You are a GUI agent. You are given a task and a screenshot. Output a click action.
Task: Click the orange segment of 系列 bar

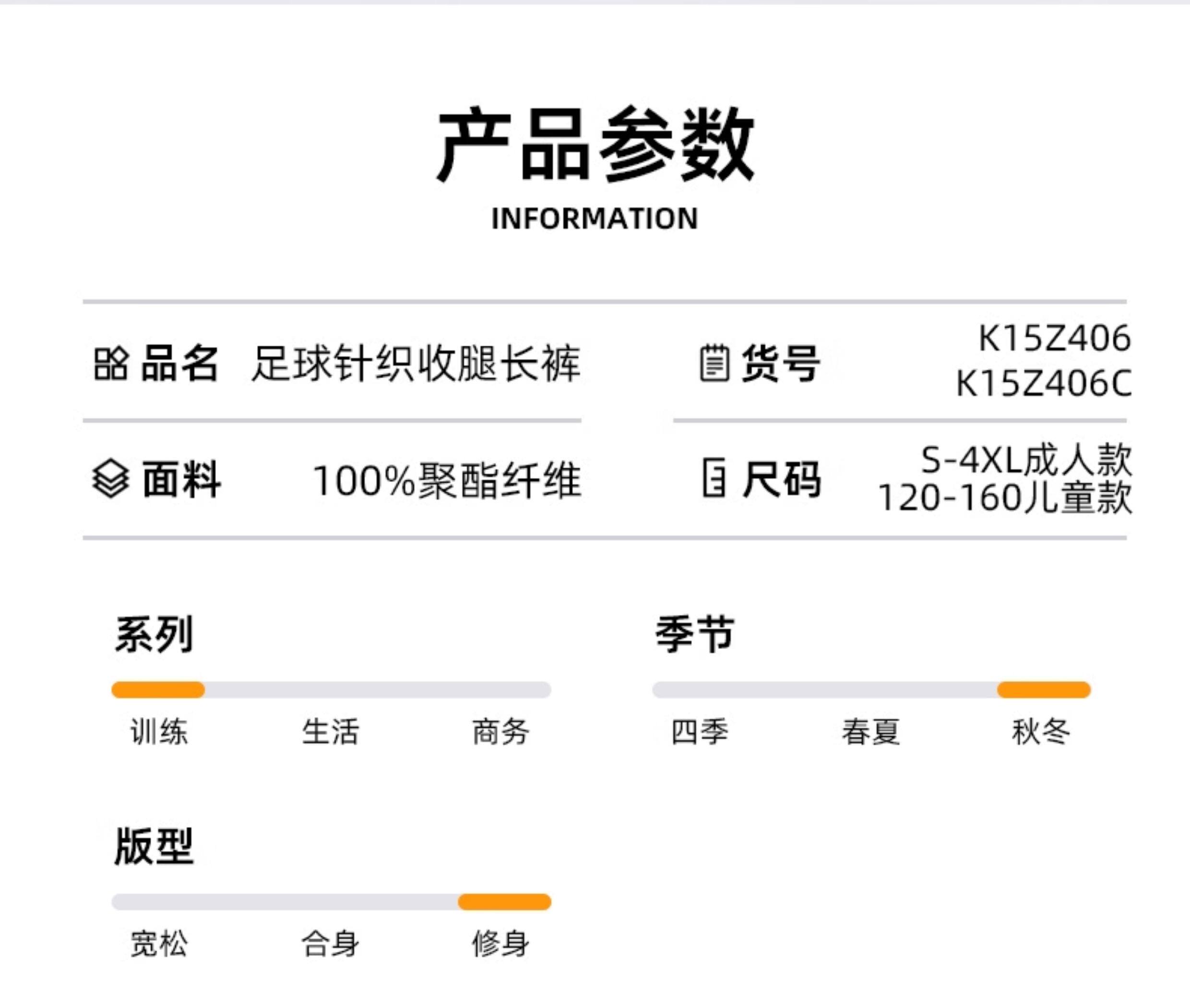[x=158, y=690]
